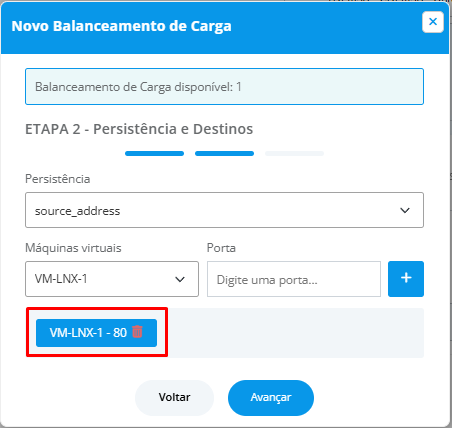This screenshot has height=428, width=452.
Task: Go back with the Voltar button
Action: point(174,398)
